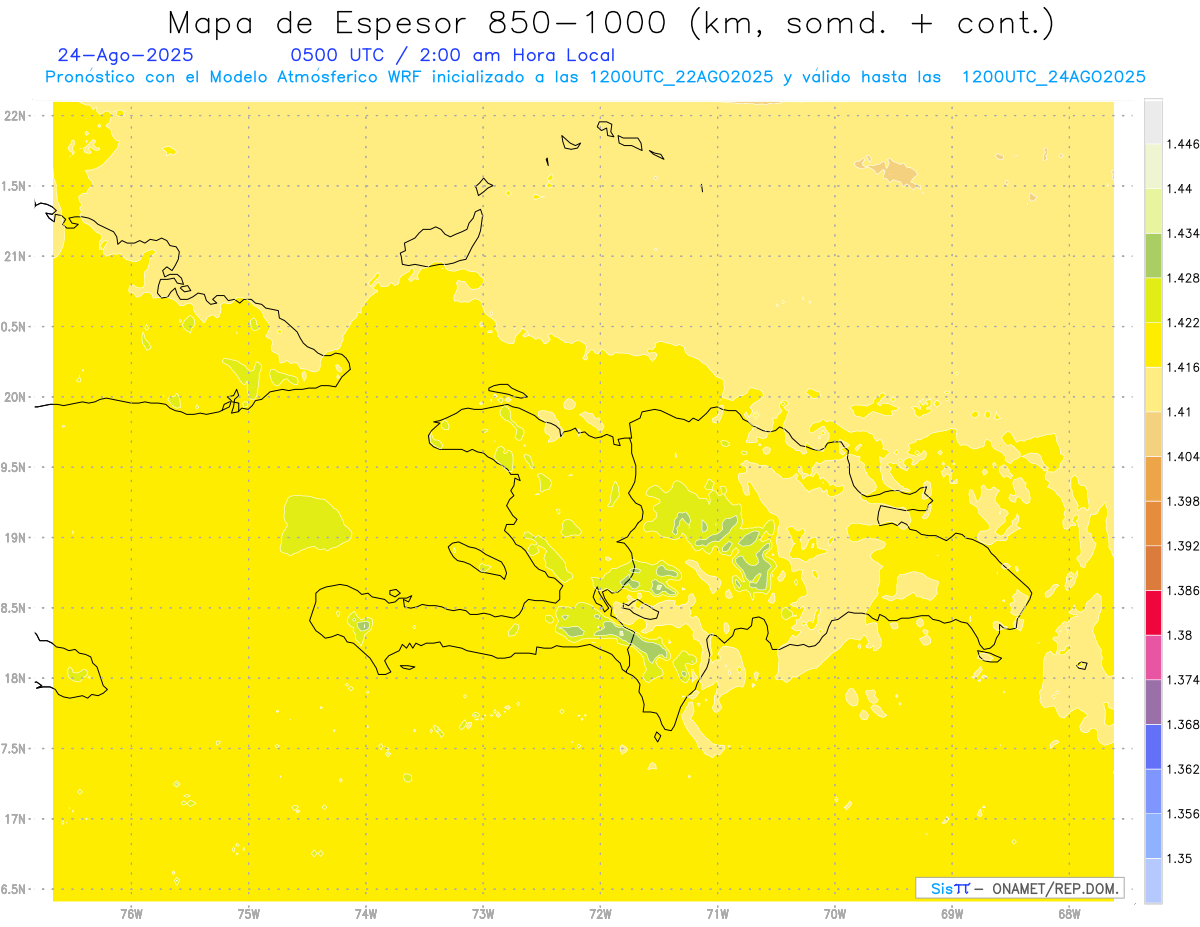The width and height of the screenshot is (1200, 927).
Task: Click the '72W' longitude label
Action: (x=600, y=914)
